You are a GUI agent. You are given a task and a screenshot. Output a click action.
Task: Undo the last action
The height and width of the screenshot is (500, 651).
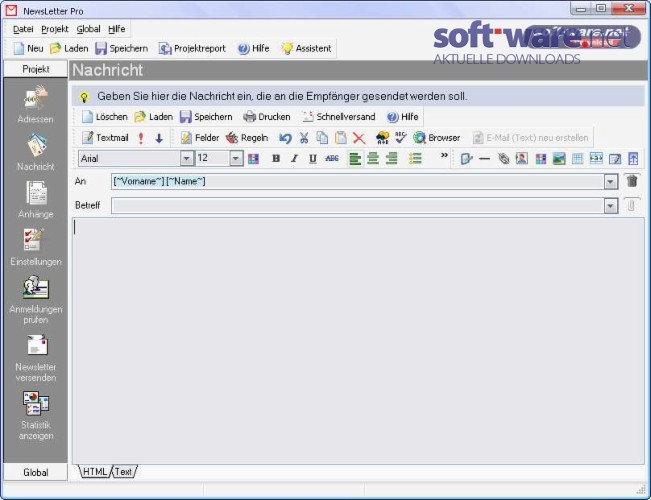pos(285,138)
